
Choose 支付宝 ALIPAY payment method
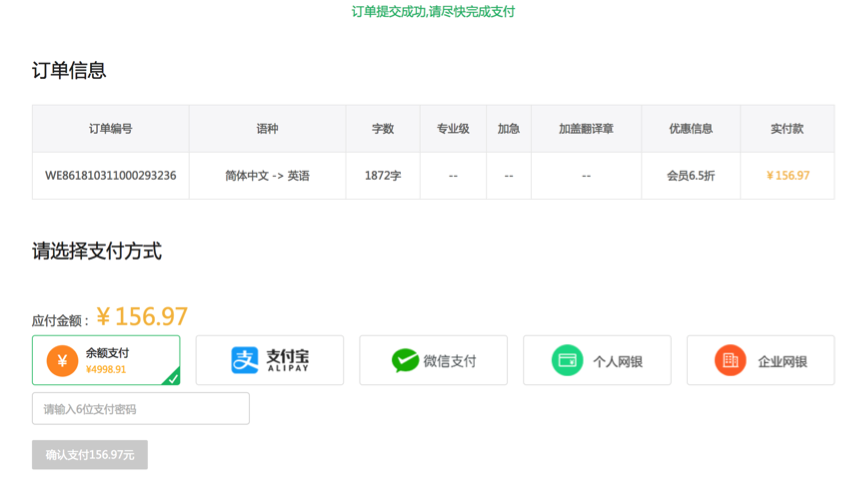tap(270, 360)
